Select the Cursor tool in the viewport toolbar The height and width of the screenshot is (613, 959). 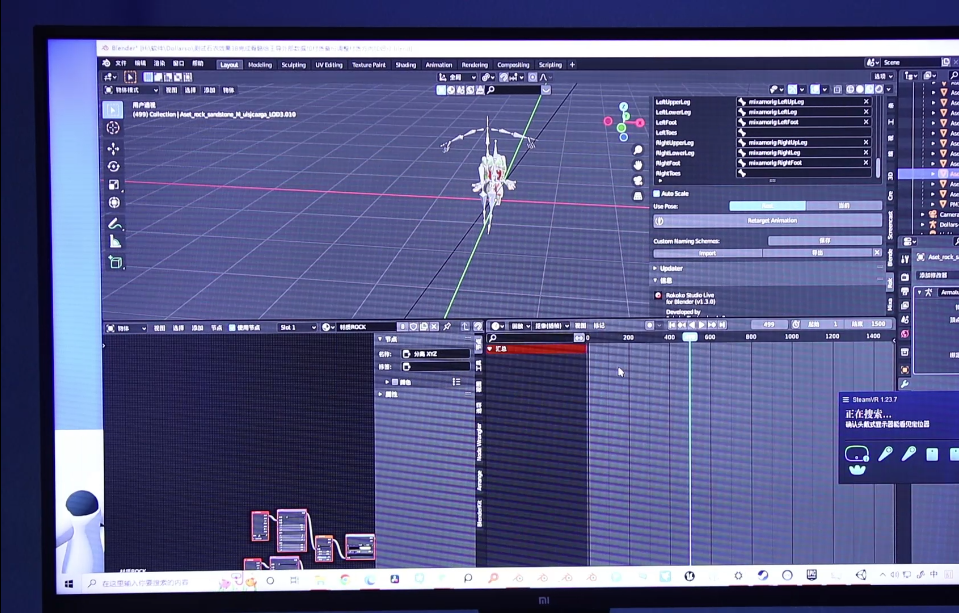pyautogui.click(x=113, y=128)
